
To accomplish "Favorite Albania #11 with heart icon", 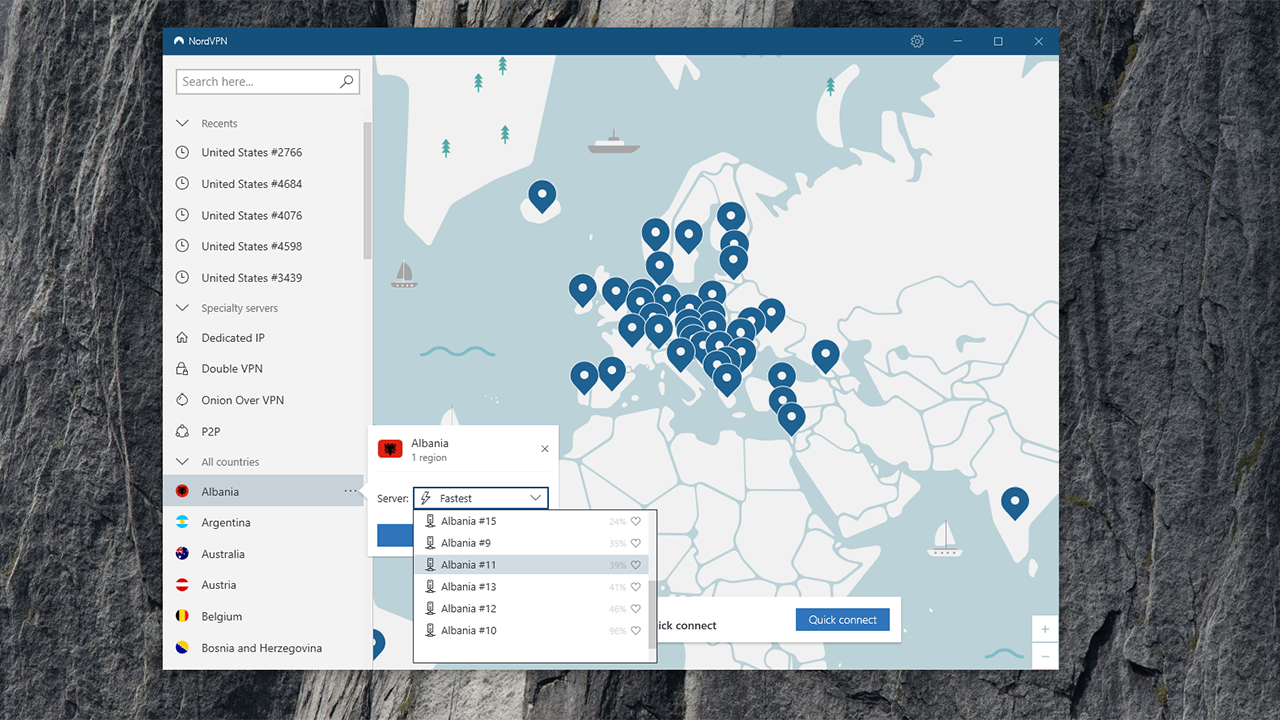I will tap(636, 565).
